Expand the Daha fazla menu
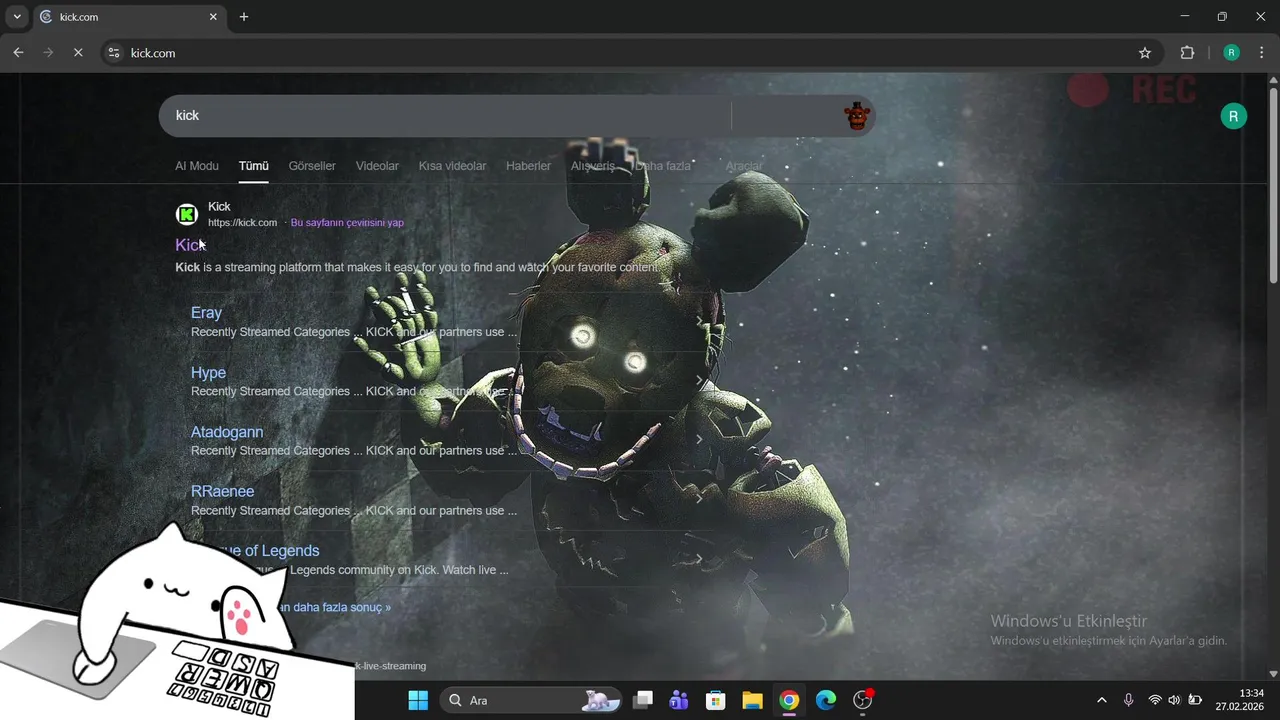 coord(663,166)
